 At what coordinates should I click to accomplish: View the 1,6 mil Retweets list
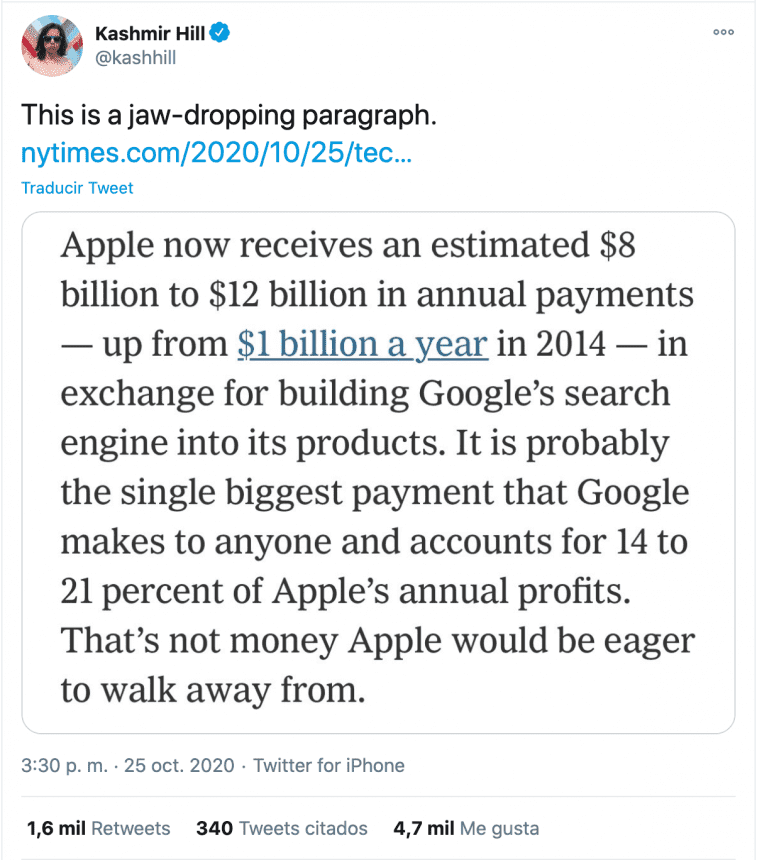click(98, 828)
